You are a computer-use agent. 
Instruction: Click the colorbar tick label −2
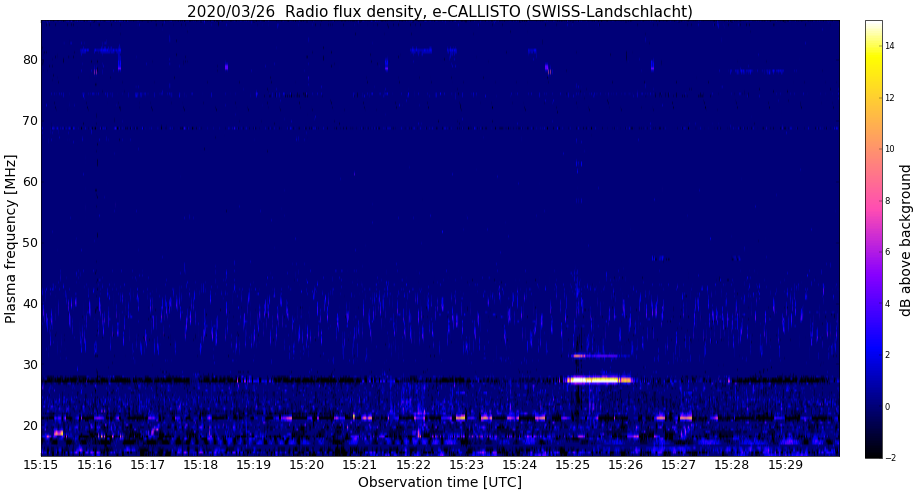[890, 458]
